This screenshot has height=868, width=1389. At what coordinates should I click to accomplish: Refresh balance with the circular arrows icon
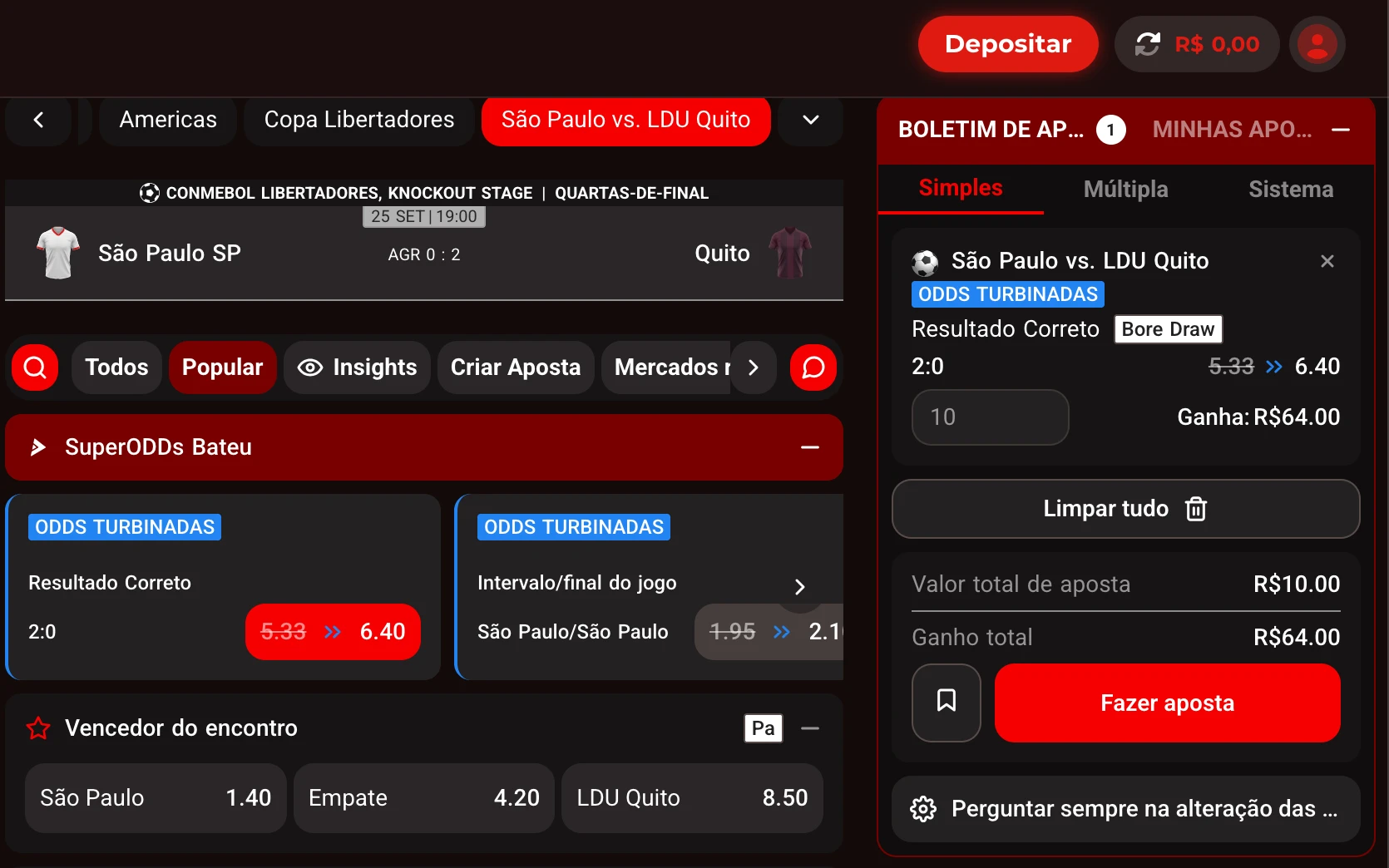coord(1148,44)
